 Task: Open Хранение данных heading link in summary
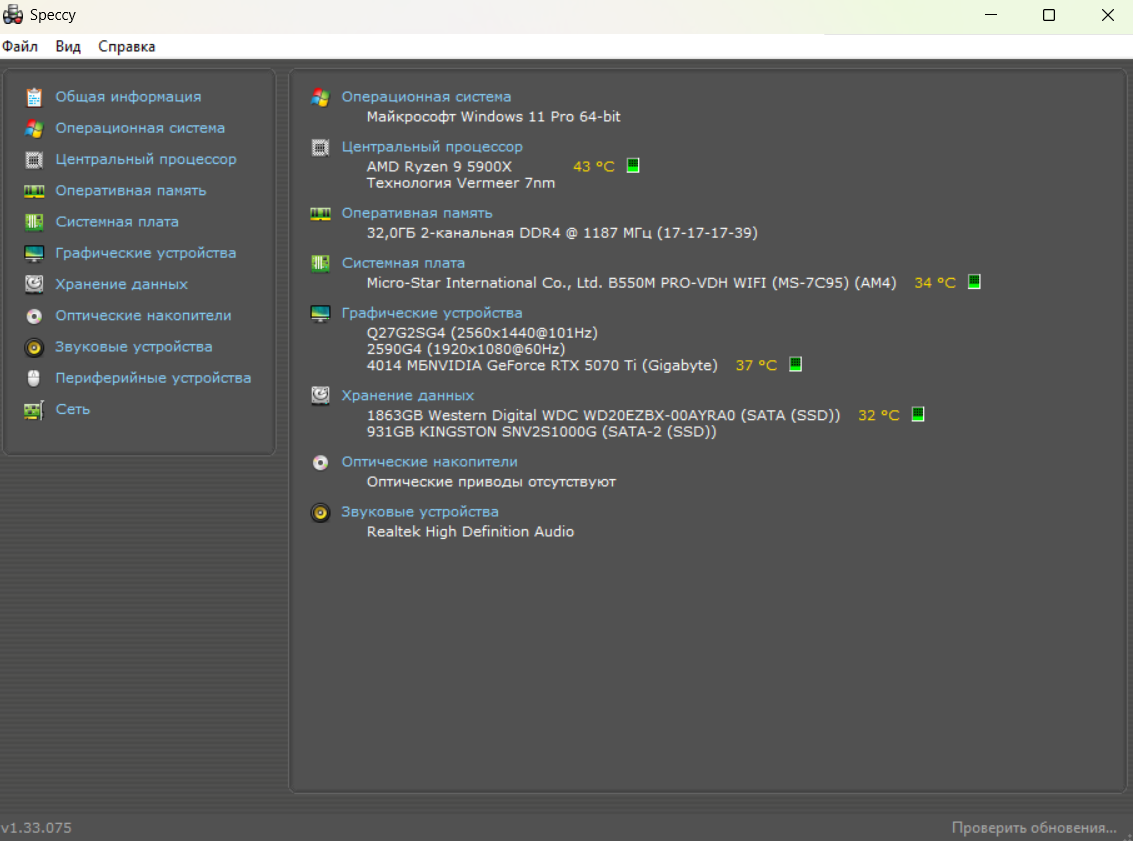408,396
